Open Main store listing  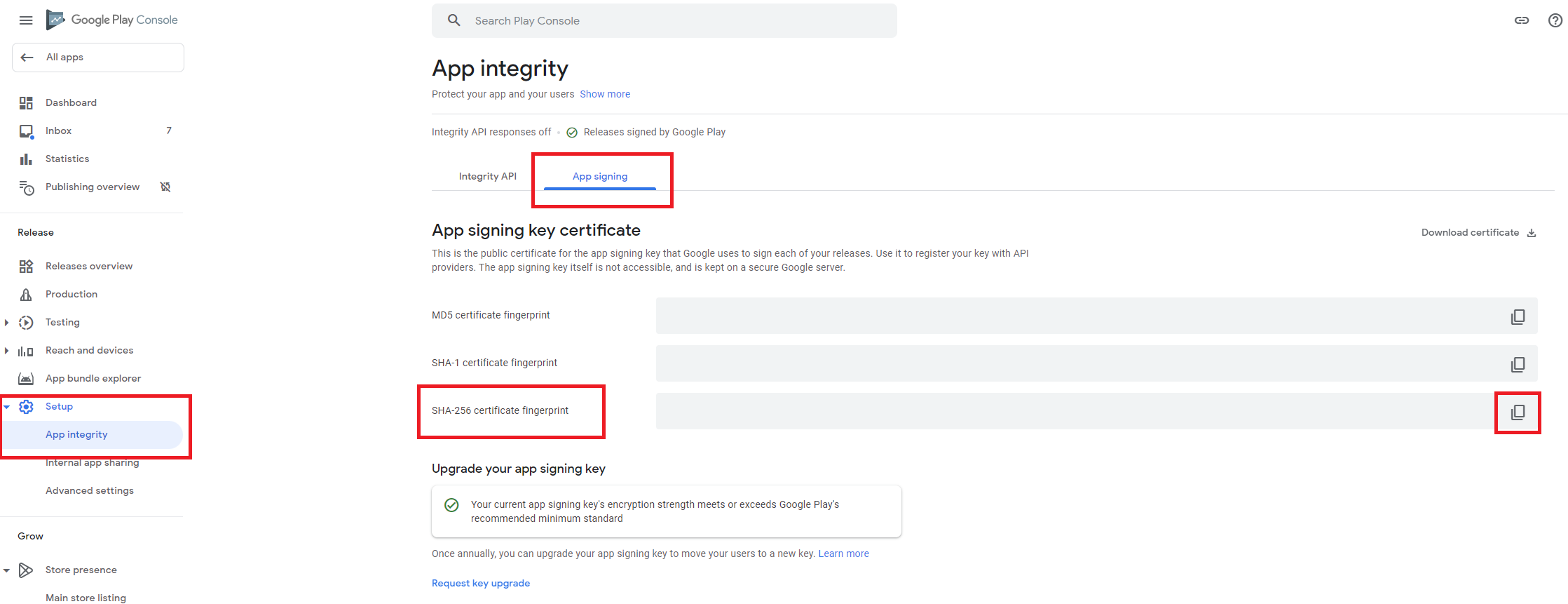click(x=86, y=598)
